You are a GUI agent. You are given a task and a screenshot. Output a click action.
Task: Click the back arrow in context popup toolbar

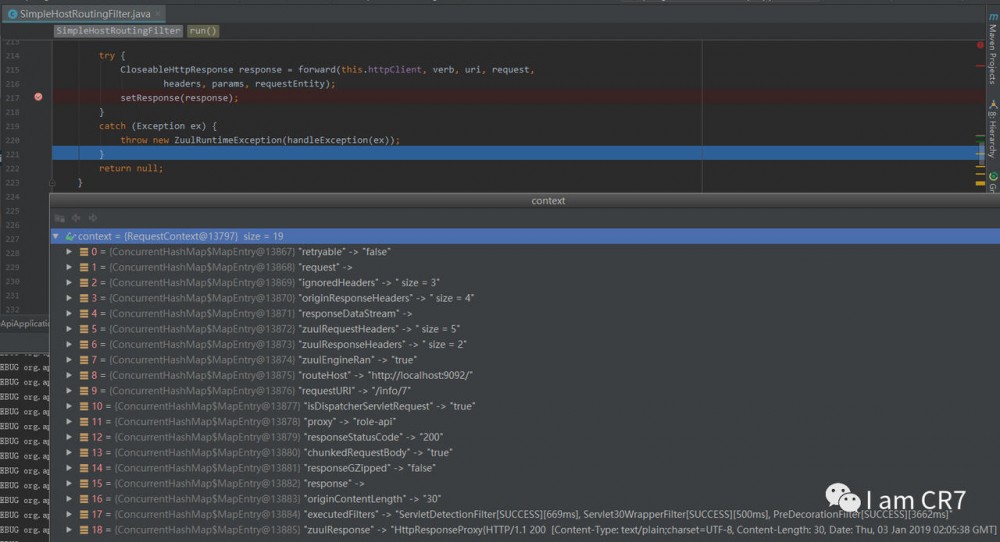pyautogui.click(x=76, y=218)
